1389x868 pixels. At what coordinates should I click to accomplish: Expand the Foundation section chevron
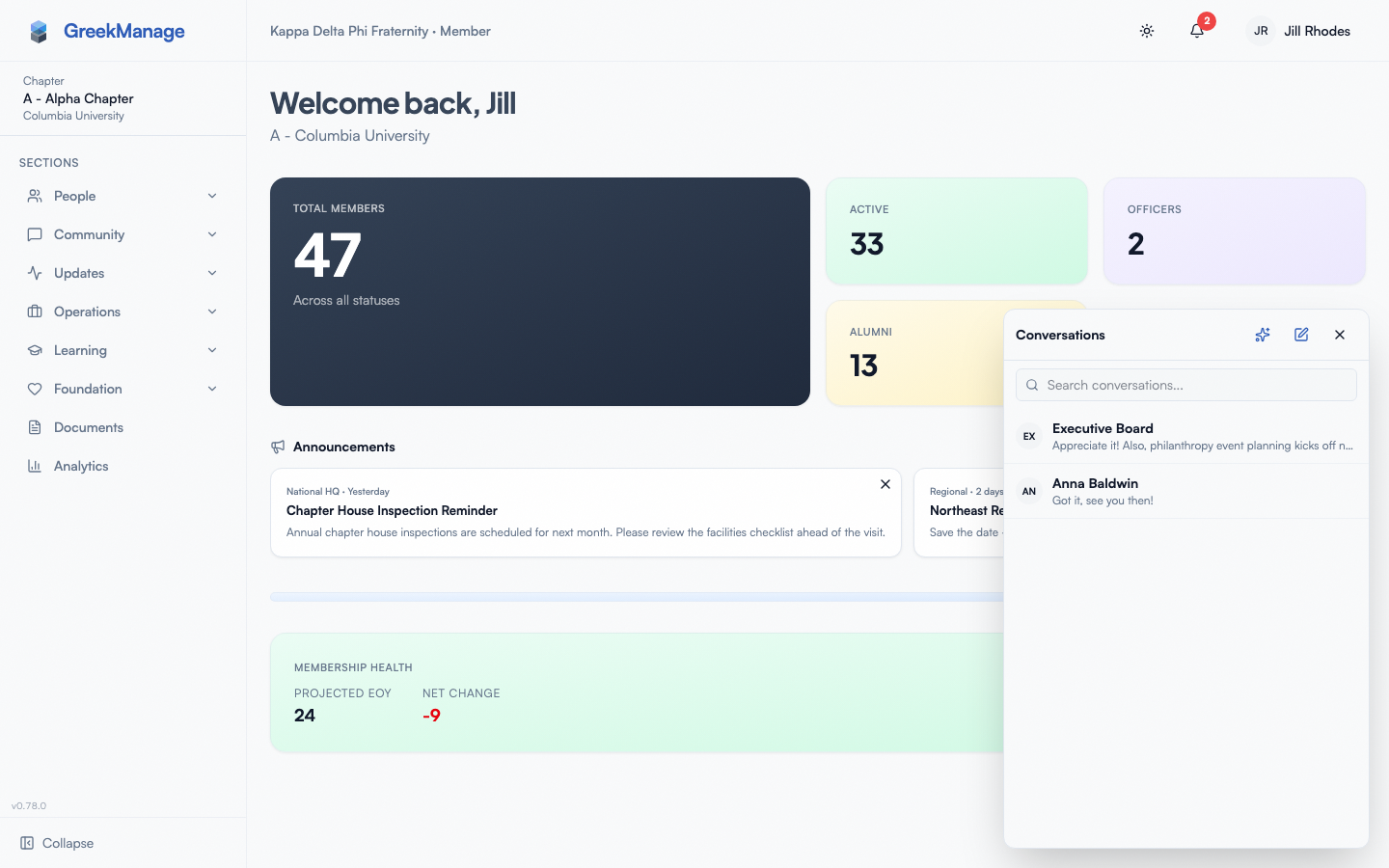(212, 389)
